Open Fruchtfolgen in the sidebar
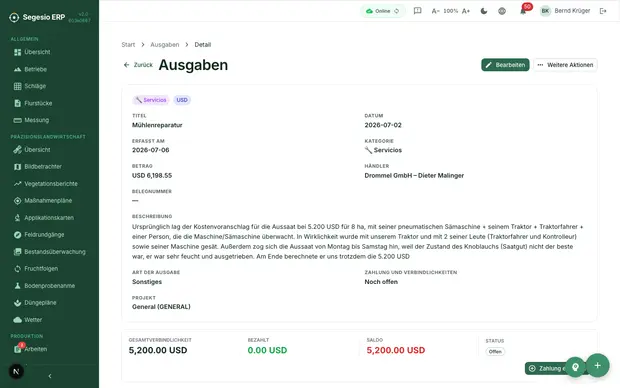 point(41,269)
